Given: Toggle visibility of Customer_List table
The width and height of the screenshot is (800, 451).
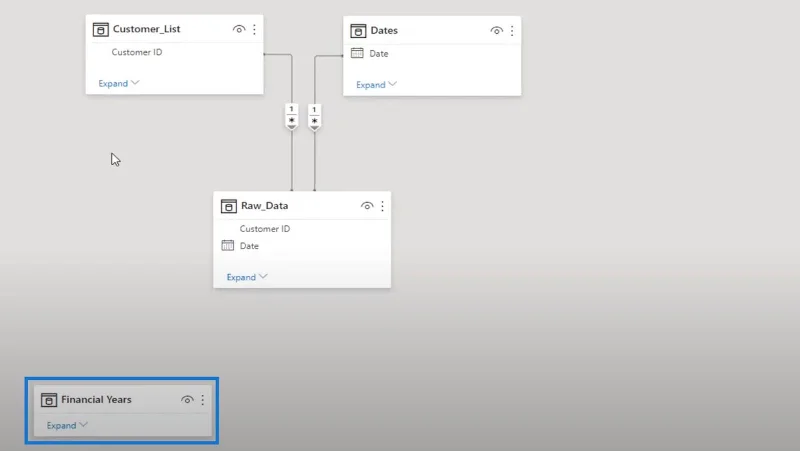Looking at the screenshot, I should point(239,29).
